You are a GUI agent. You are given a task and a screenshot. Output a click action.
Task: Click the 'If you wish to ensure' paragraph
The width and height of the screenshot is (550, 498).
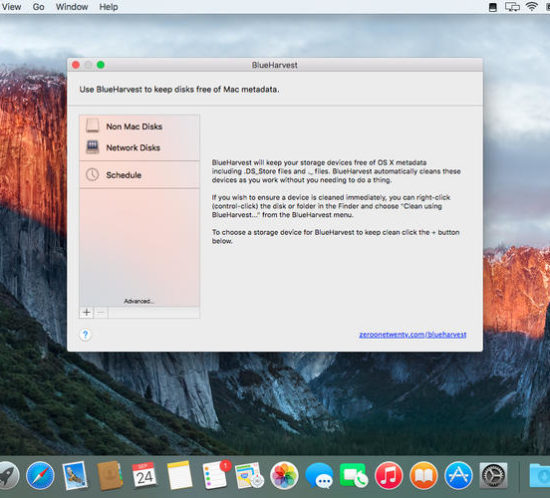tap(331, 206)
